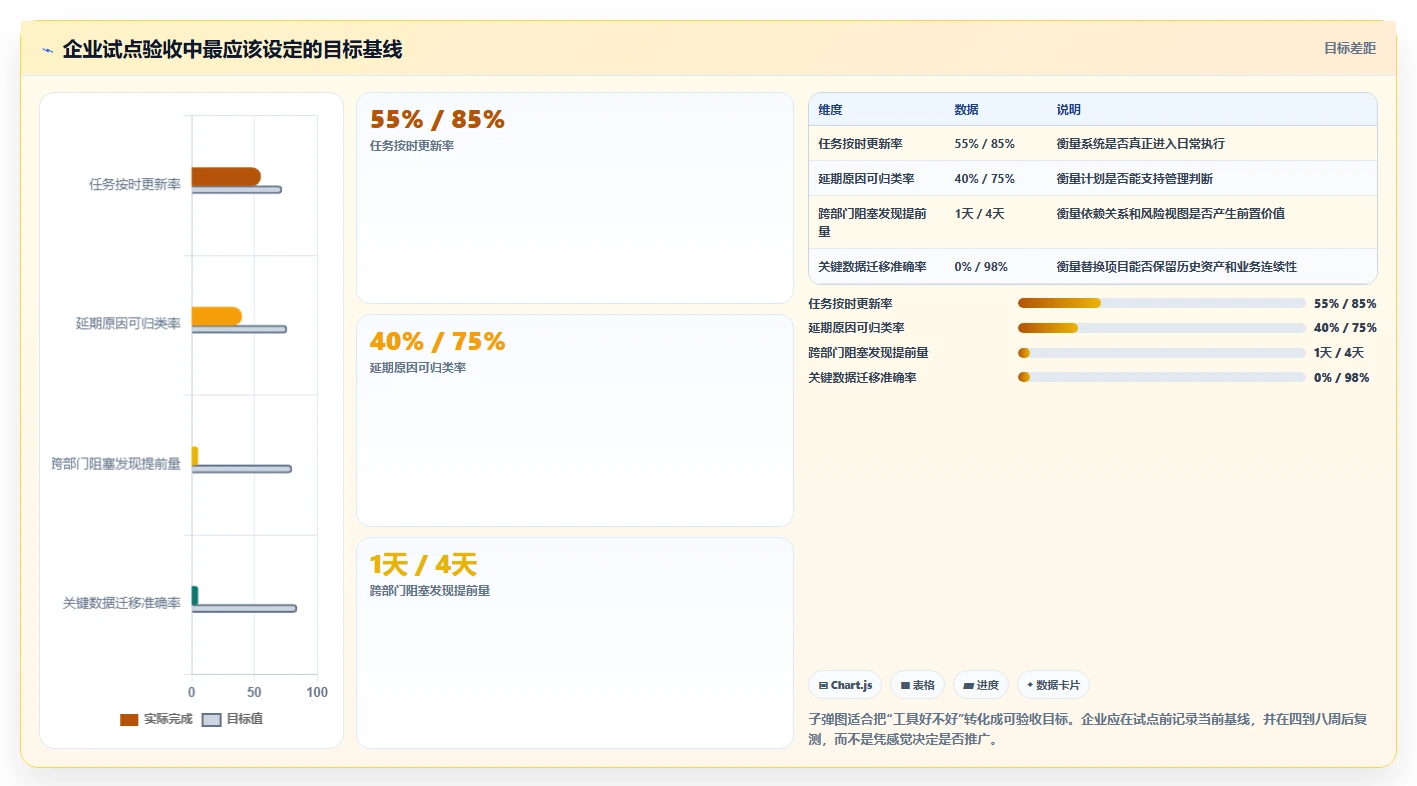
Task: Toggle the 实际完成 legend entry in the chart
Action: [156, 719]
